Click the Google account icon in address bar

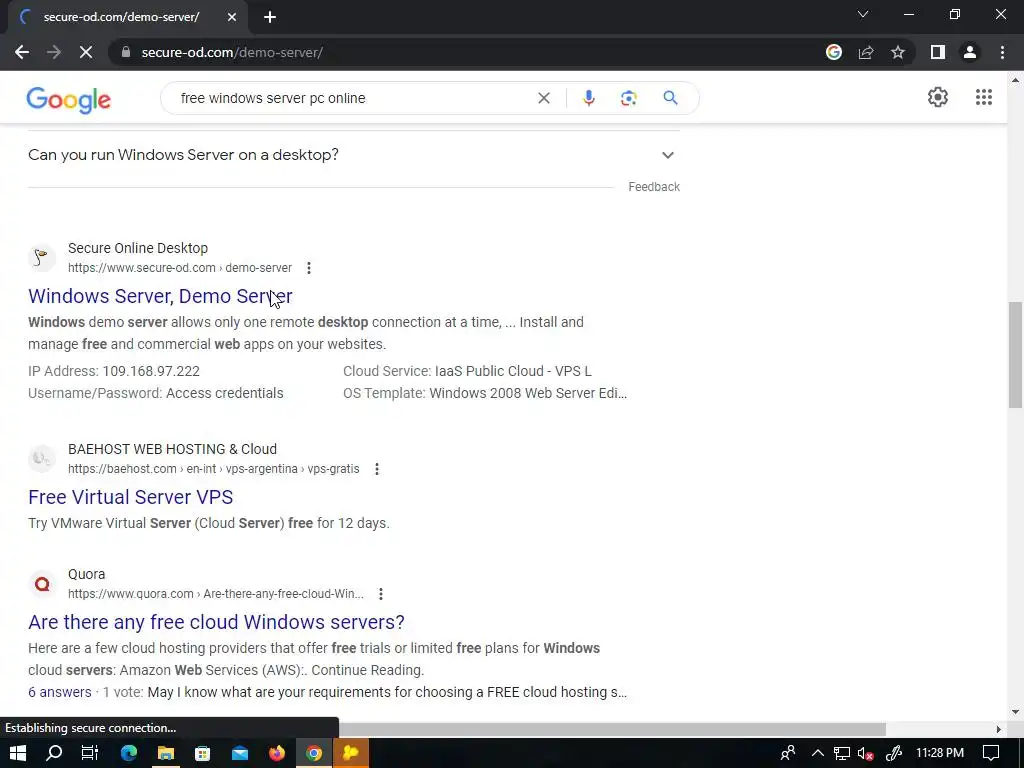[x=834, y=52]
